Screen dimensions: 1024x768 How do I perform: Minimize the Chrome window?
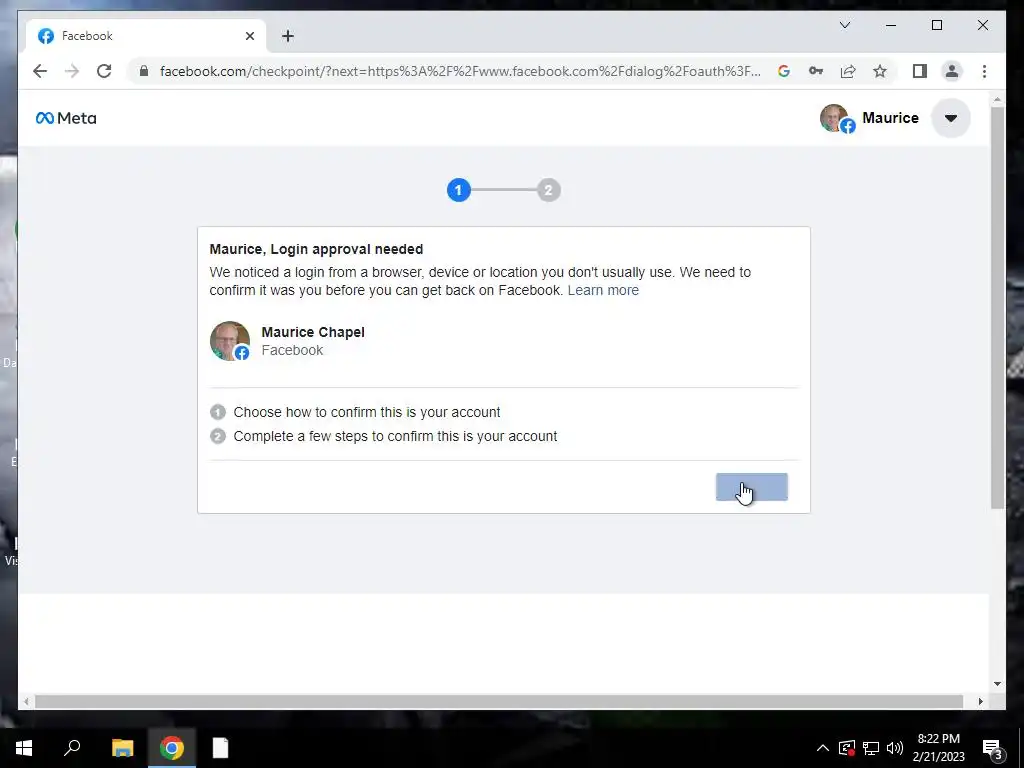[891, 25]
